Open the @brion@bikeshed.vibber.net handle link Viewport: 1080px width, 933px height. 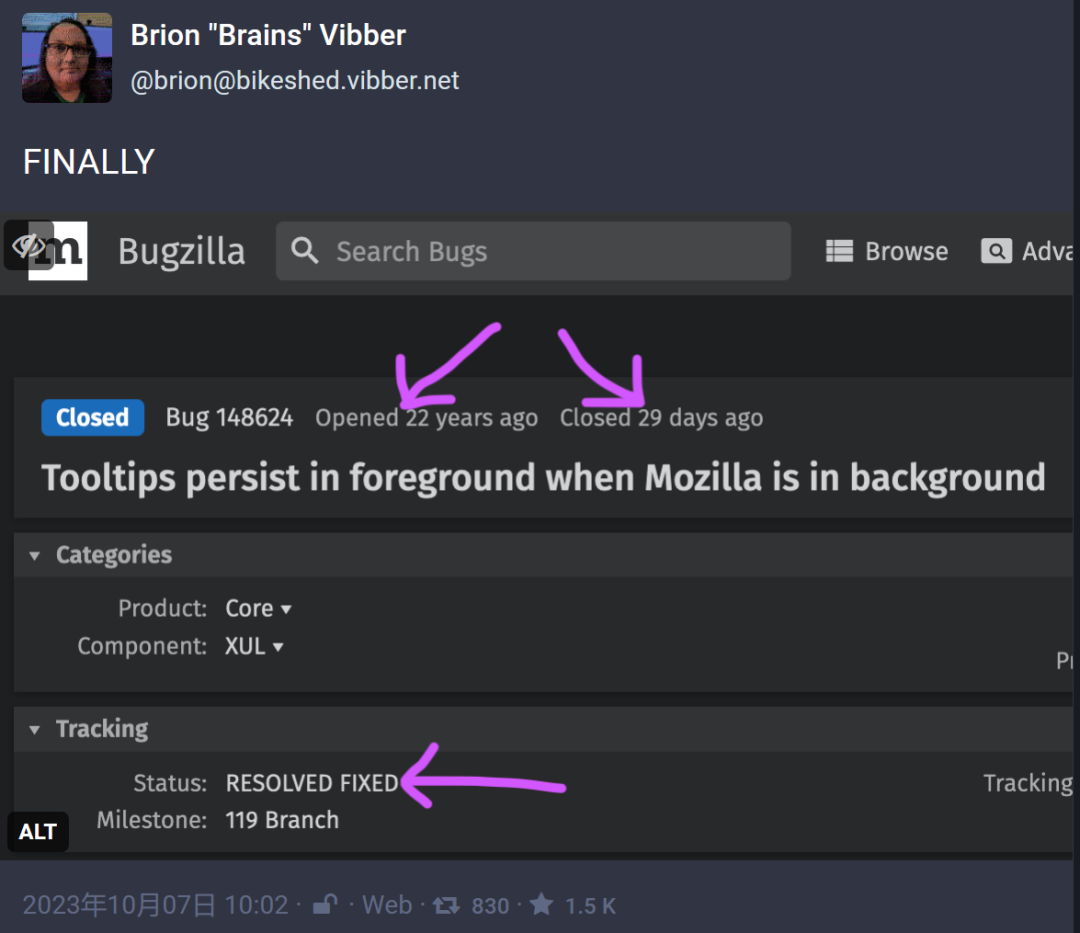coord(295,81)
